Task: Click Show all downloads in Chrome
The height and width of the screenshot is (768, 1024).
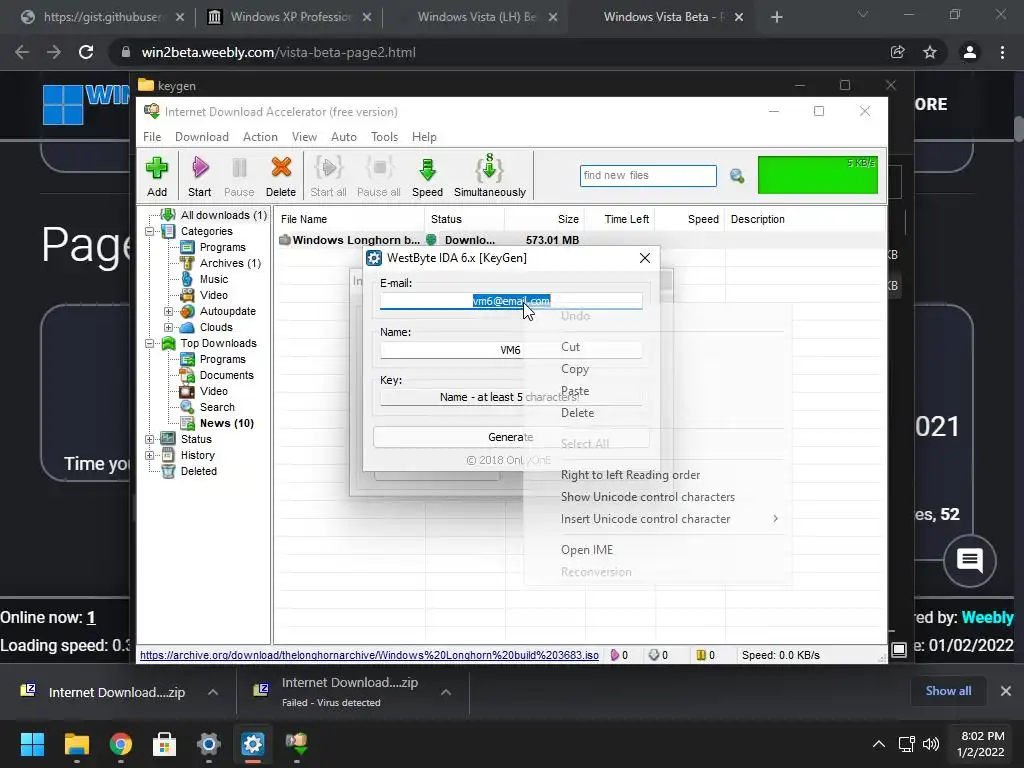Action: pos(948,691)
